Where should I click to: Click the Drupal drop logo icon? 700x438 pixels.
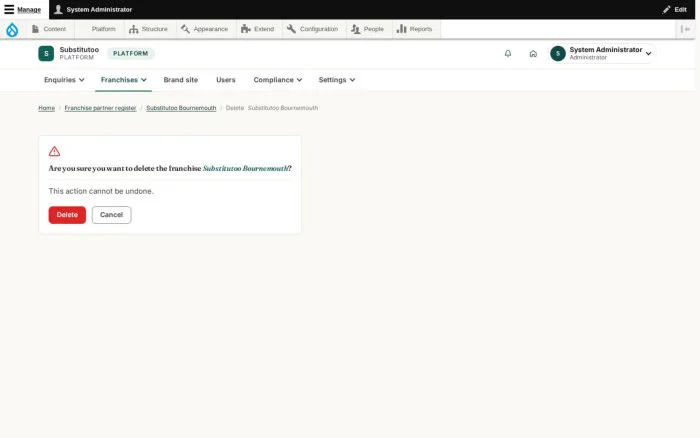click(12, 29)
